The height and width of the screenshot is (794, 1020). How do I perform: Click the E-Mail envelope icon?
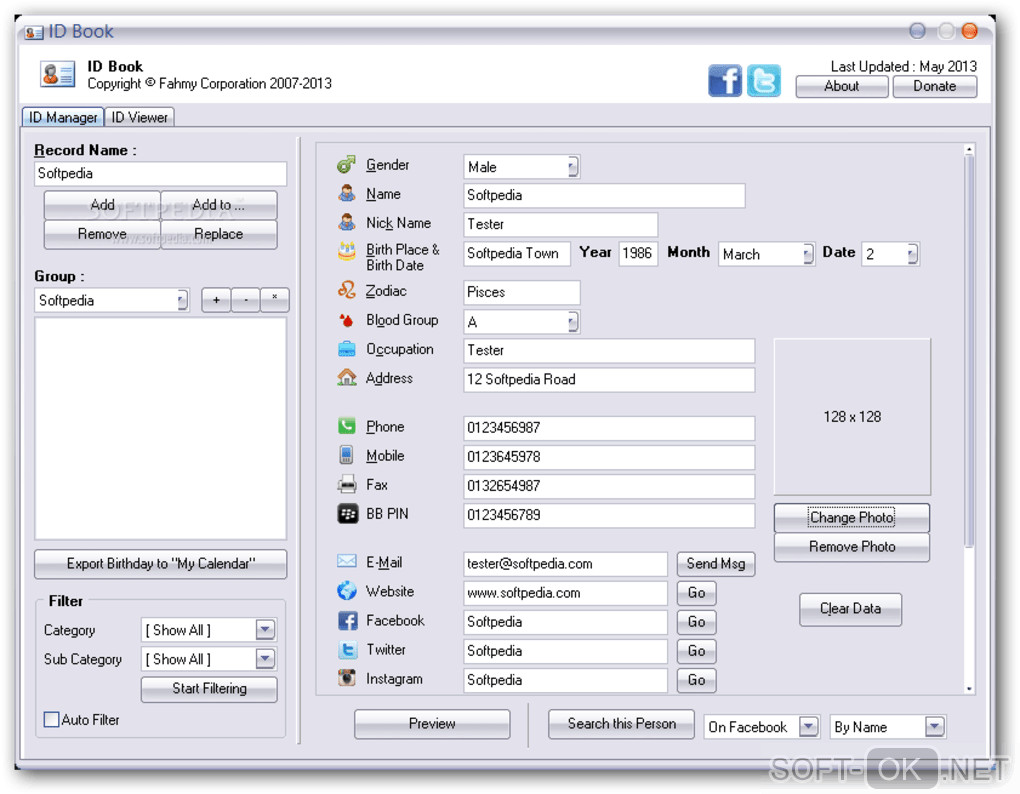coord(347,561)
